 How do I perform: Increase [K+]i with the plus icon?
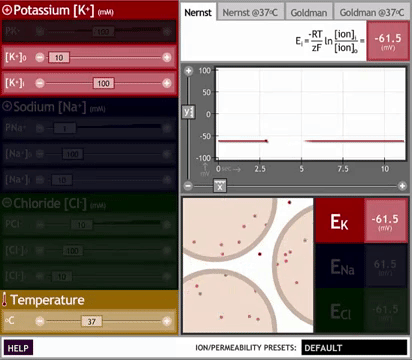pyautogui.click(x=167, y=83)
